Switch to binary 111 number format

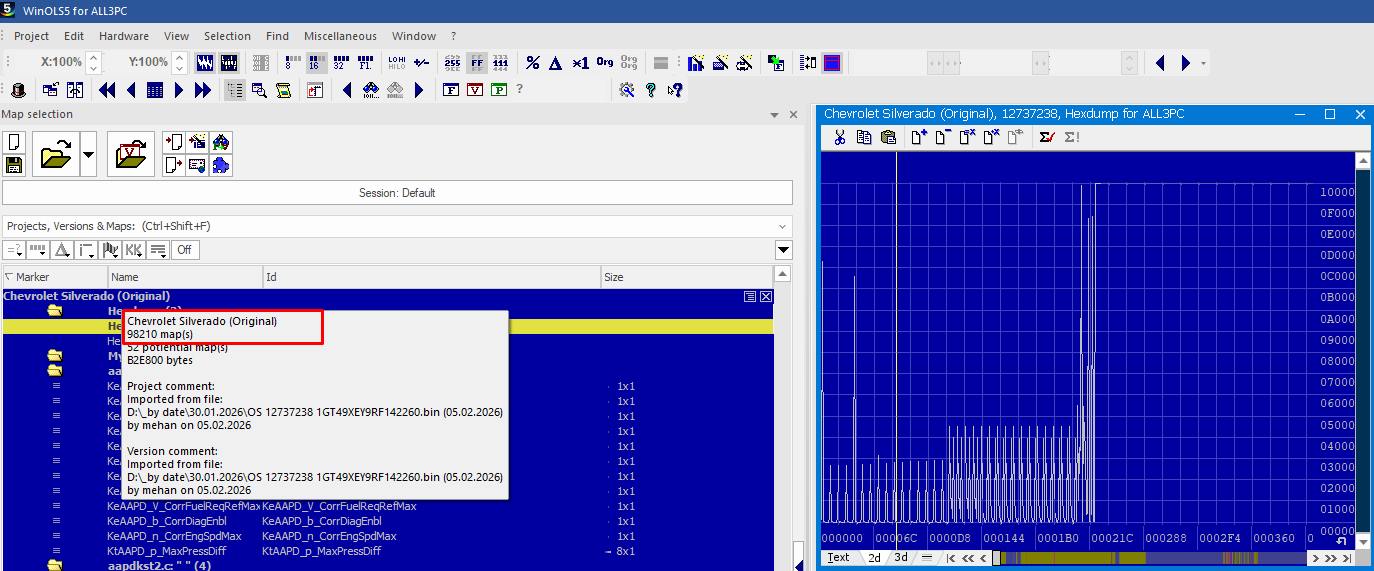coord(501,63)
